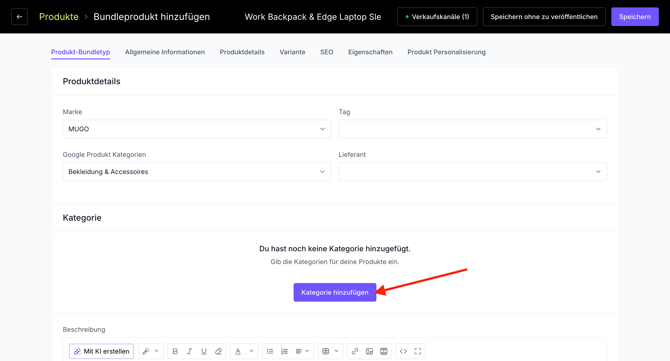Viewport: 670px width, 361px height.
Task: Insert a numbered list
Action: pyautogui.click(x=284, y=351)
